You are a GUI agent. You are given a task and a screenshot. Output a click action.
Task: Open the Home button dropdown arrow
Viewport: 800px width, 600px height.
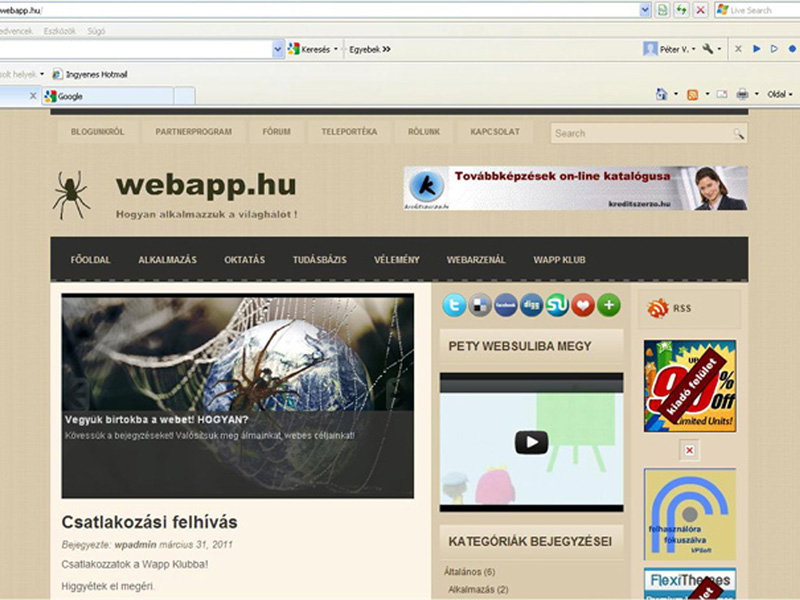[x=676, y=94]
